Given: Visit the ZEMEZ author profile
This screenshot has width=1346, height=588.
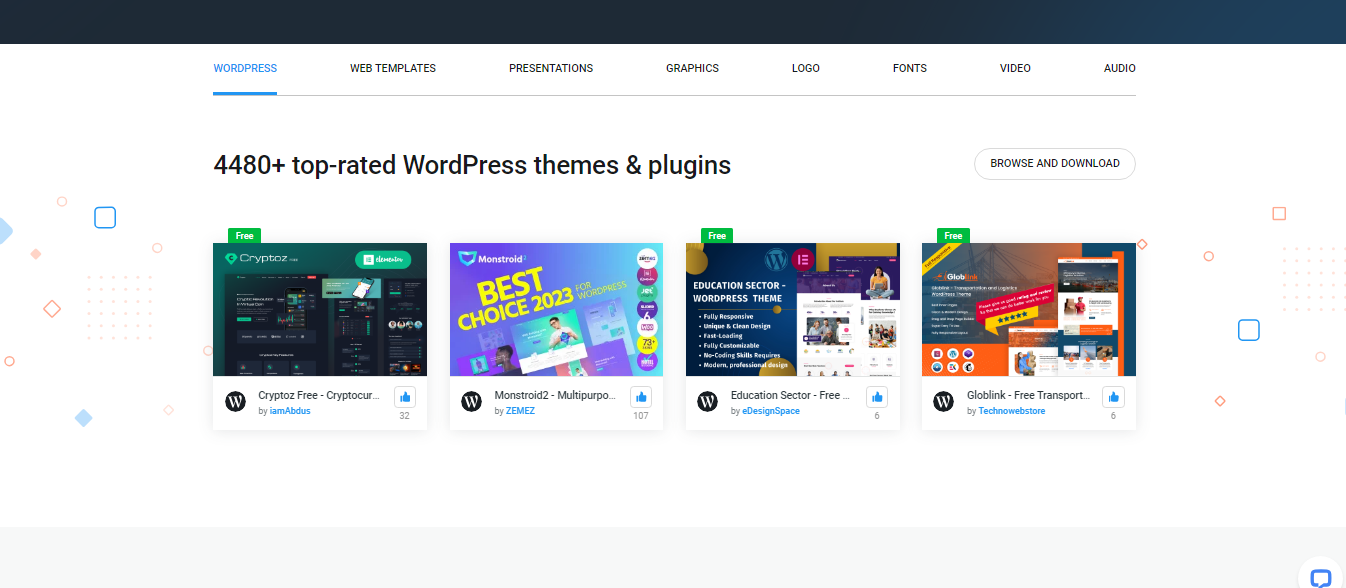Looking at the screenshot, I should [519, 411].
